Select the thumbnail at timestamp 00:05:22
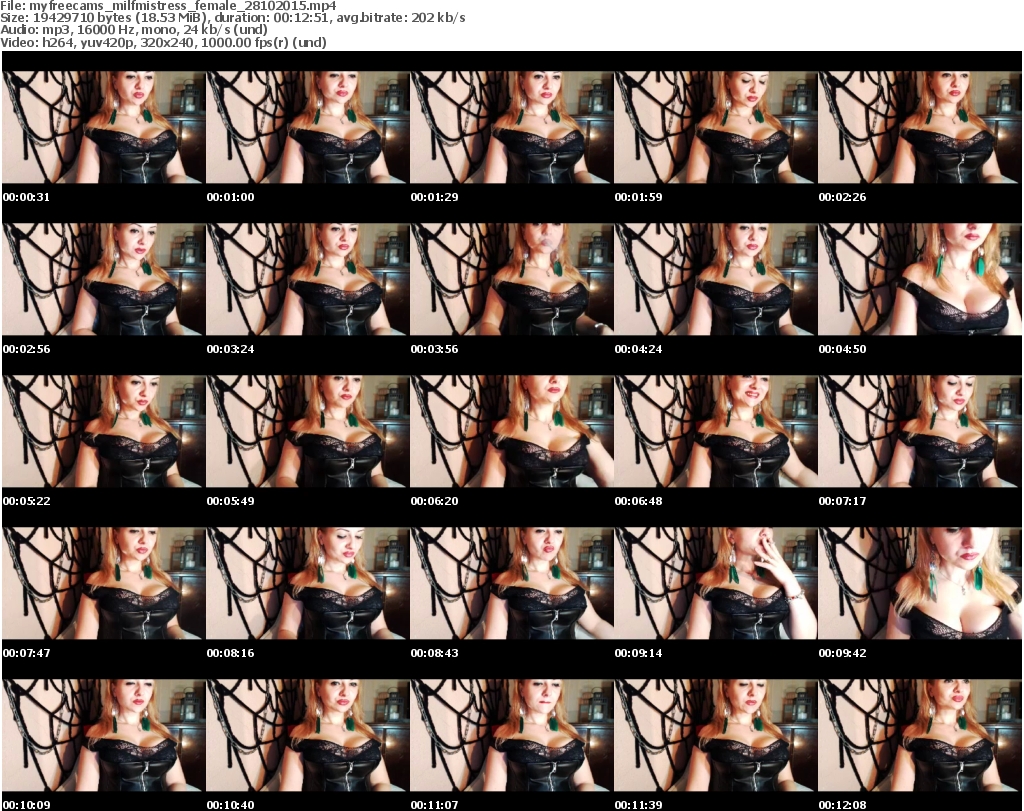This screenshot has width=1024, height=811. (x=103, y=431)
